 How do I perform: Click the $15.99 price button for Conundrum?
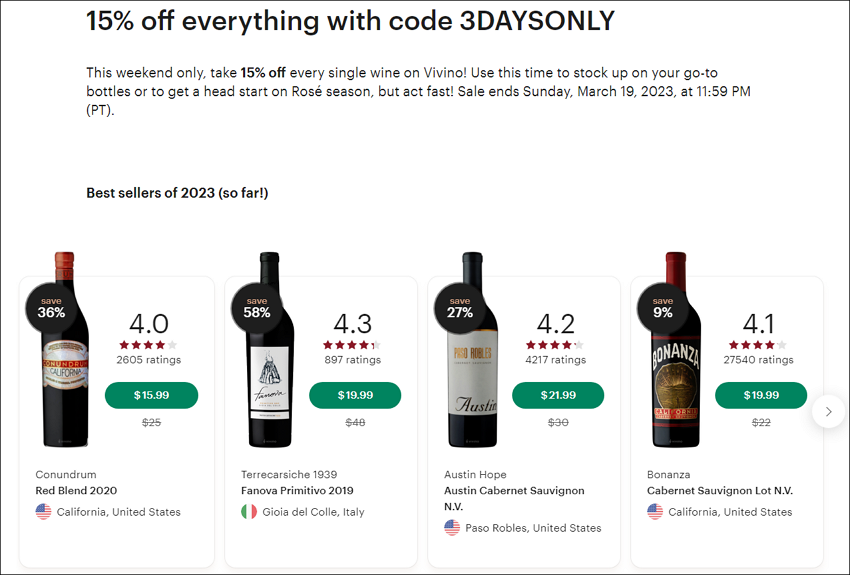(x=151, y=395)
